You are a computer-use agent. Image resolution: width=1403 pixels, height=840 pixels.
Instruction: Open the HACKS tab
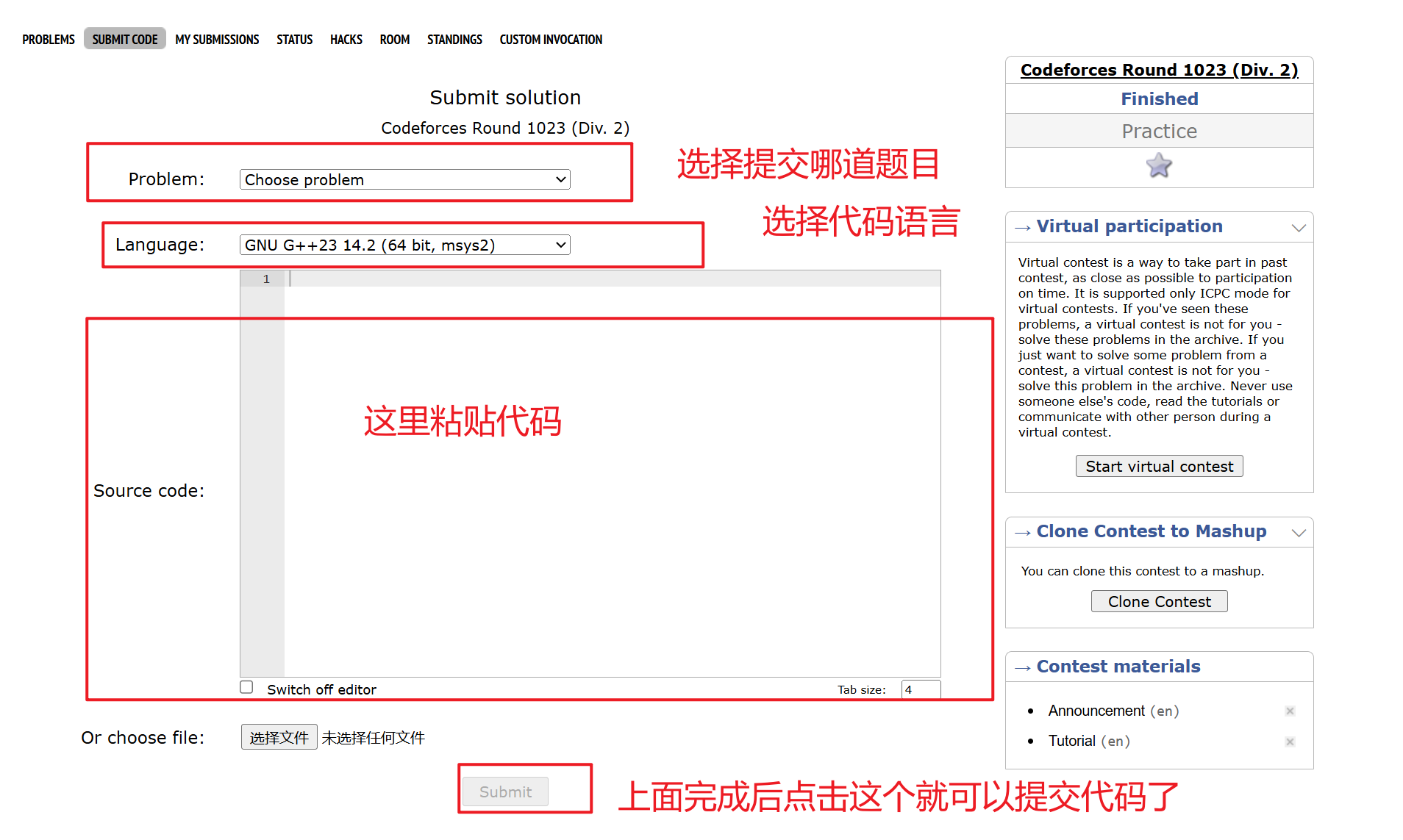[x=346, y=39]
